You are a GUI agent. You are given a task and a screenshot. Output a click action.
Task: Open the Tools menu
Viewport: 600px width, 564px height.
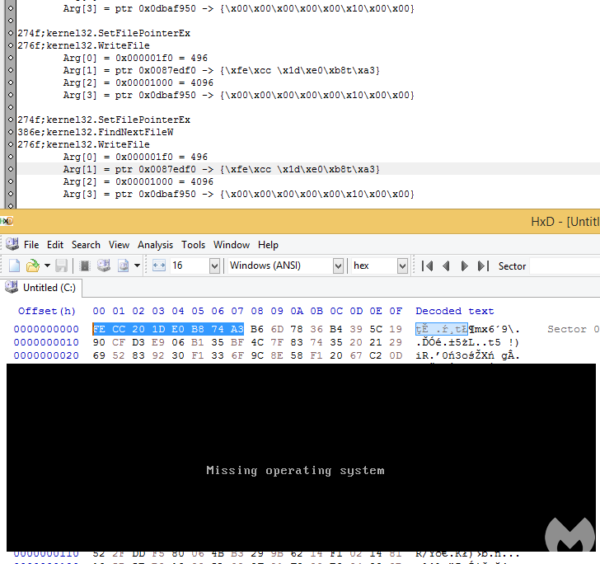tap(193, 245)
